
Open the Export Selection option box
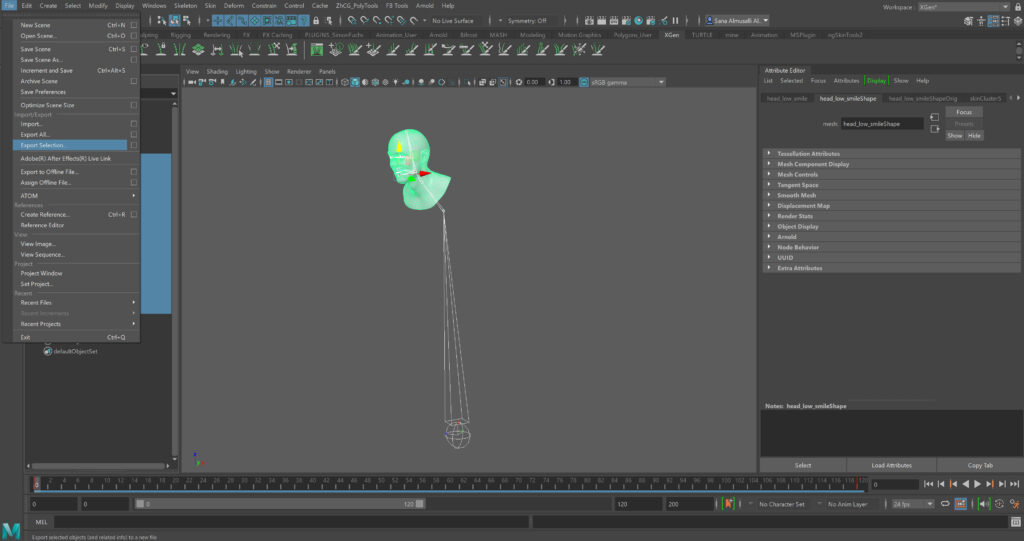134,145
